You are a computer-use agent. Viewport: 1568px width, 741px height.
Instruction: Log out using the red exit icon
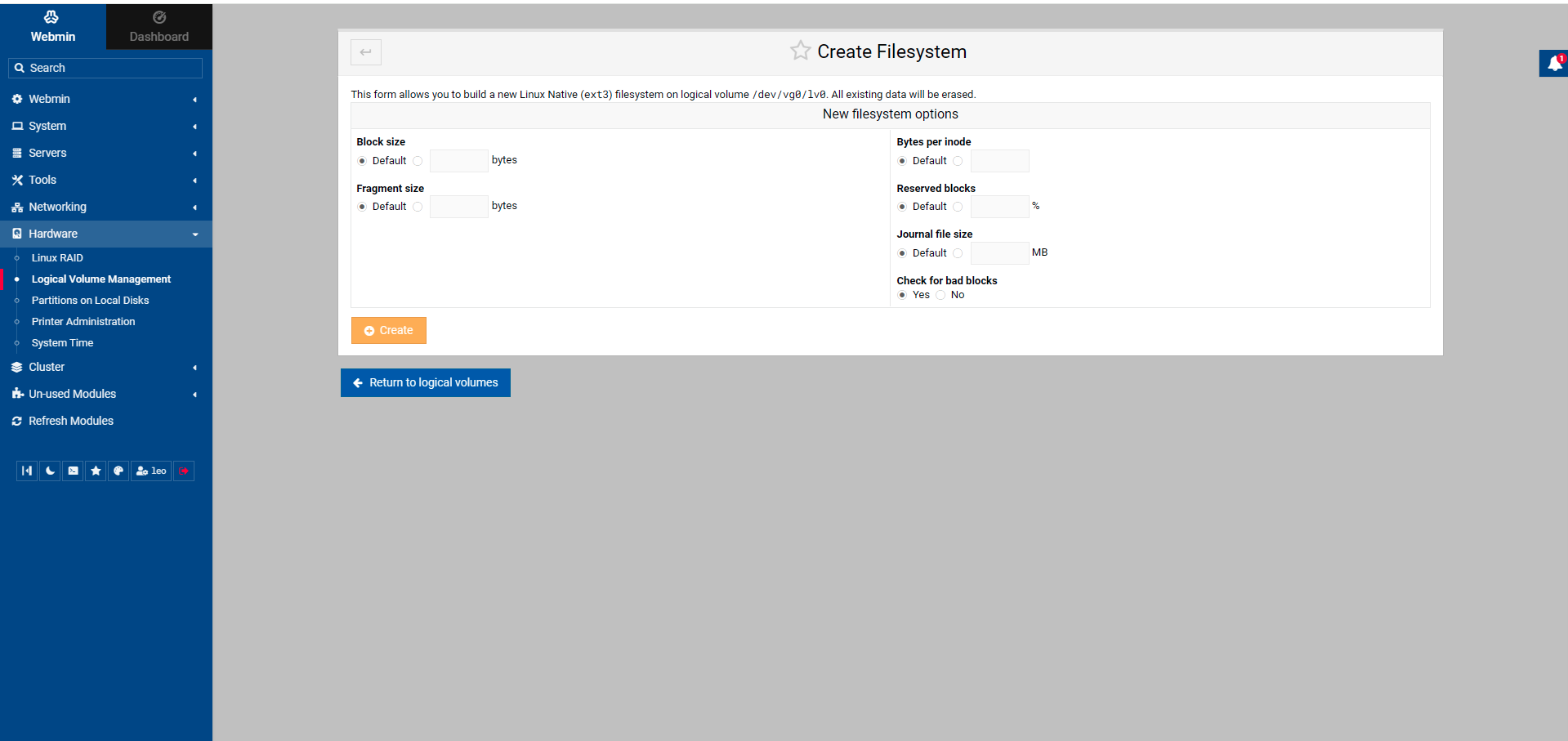pyautogui.click(x=184, y=471)
